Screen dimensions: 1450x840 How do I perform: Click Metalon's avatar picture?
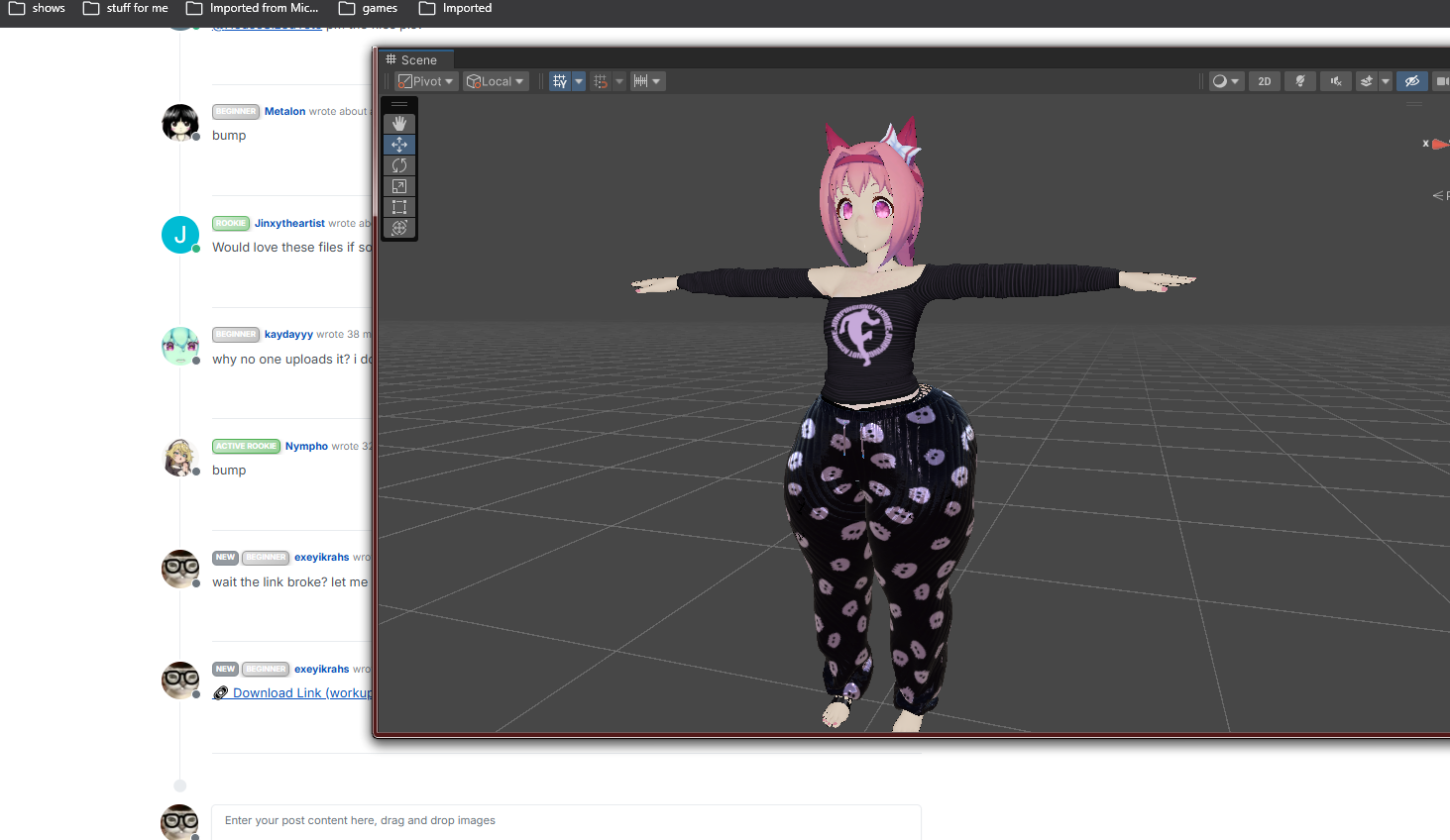click(x=180, y=123)
